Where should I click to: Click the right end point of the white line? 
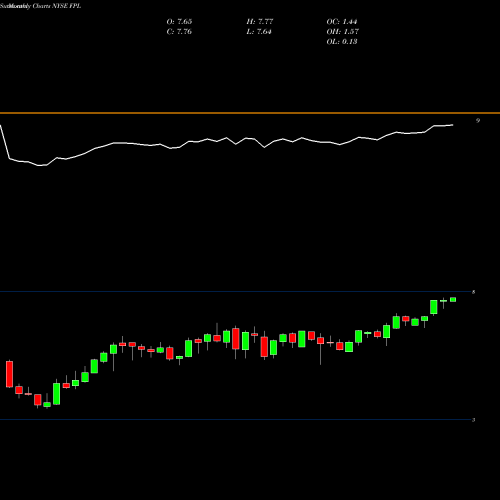(x=453, y=125)
